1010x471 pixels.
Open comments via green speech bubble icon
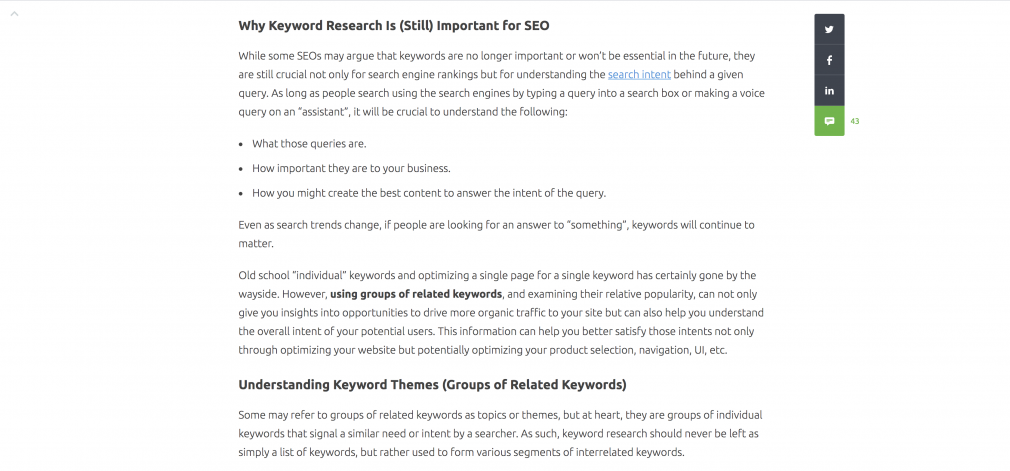point(829,121)
